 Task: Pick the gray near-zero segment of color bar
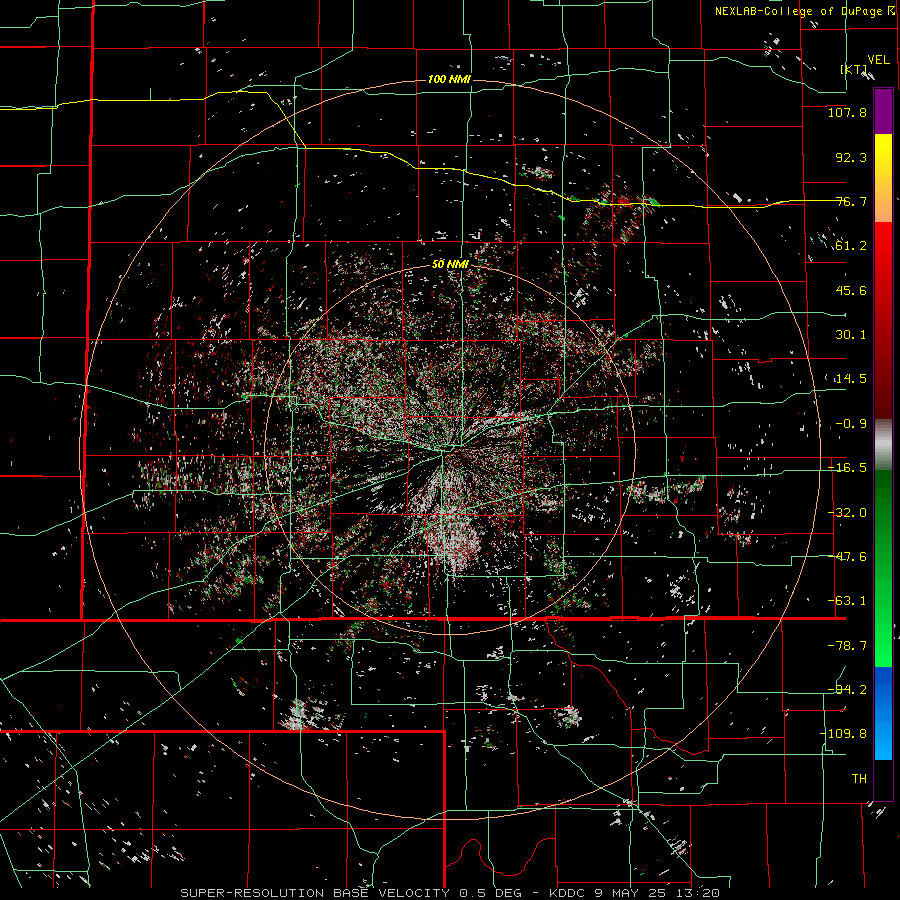coord(883,445)
